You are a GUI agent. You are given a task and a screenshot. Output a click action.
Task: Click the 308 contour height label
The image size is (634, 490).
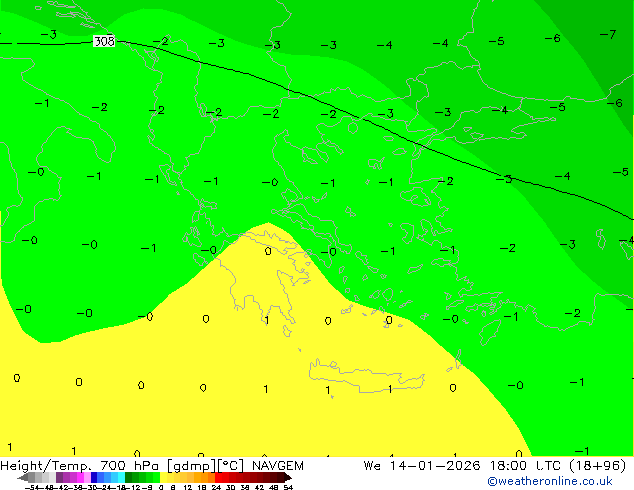coord(104,42)
